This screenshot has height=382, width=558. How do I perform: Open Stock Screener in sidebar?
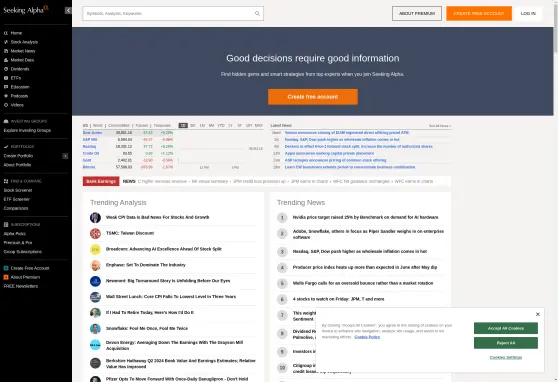pyautogui.click(x=18, y=190)
